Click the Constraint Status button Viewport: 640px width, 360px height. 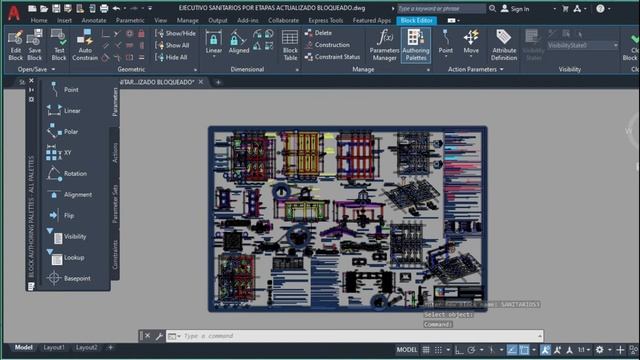[332, 57]
